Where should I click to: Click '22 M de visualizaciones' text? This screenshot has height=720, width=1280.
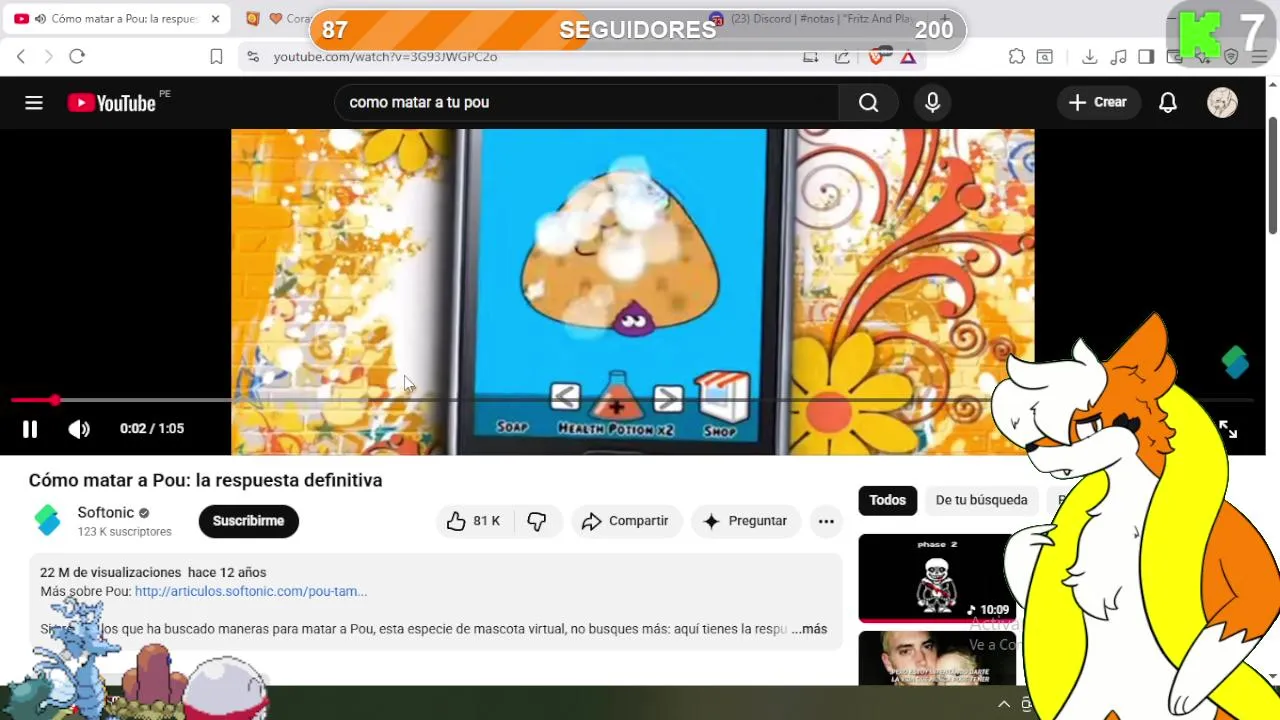pyautogui.click(x=111, y=572)
